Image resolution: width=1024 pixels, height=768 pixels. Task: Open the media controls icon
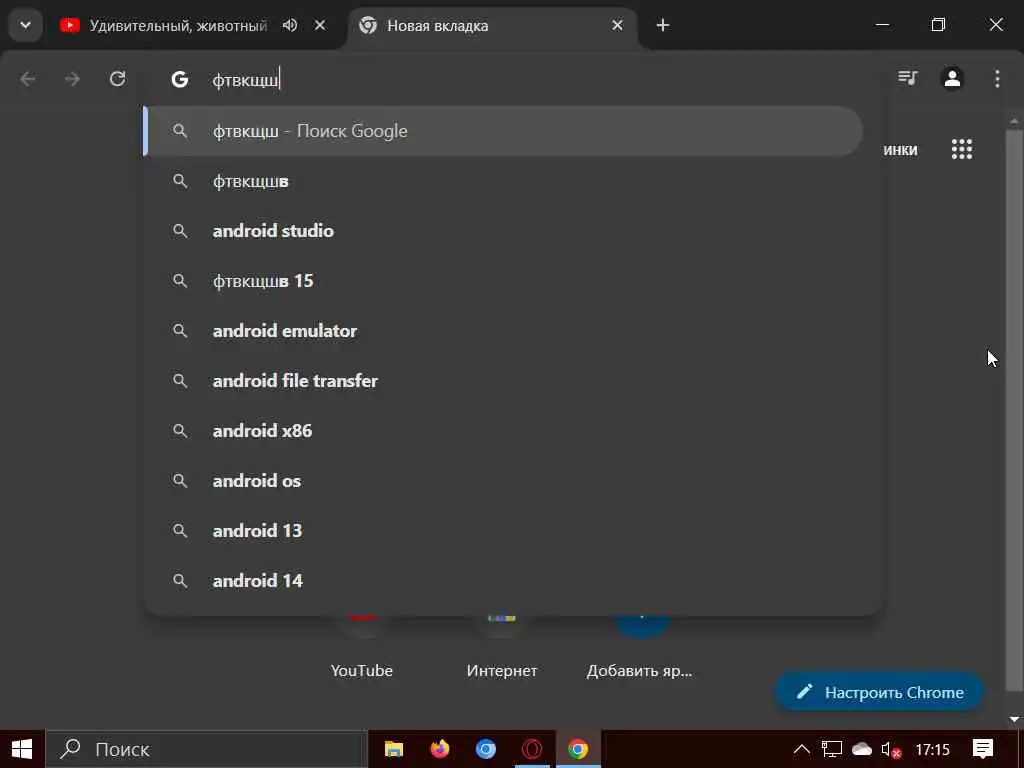[908, 78]
